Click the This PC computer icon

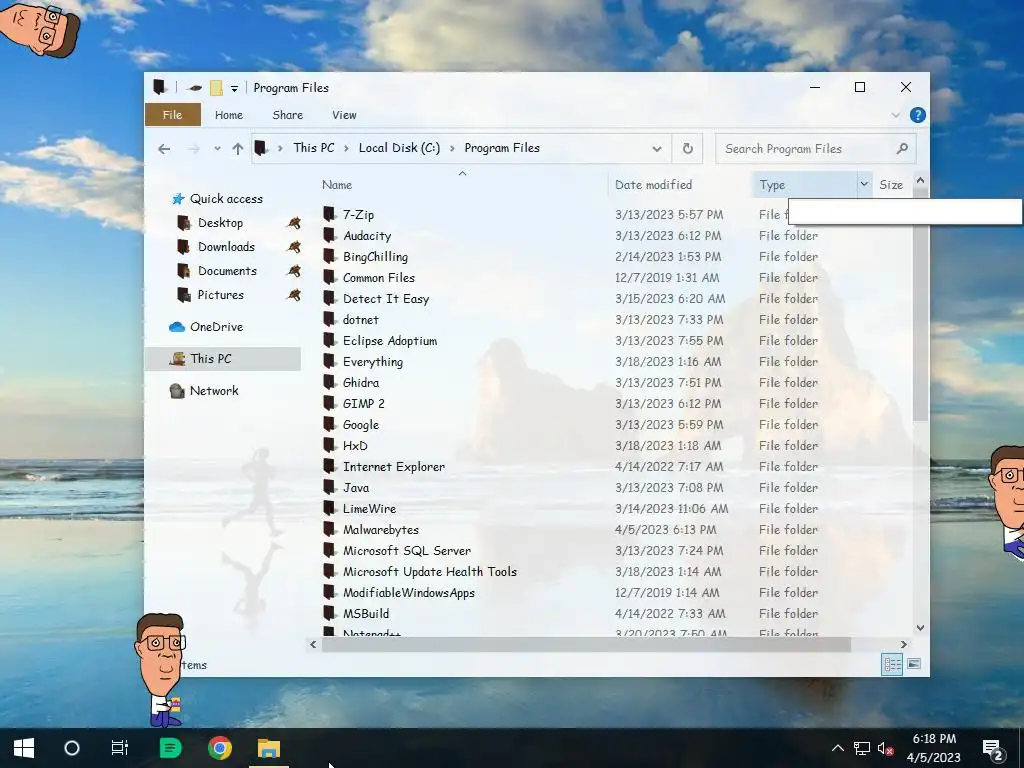click(177, 359)
